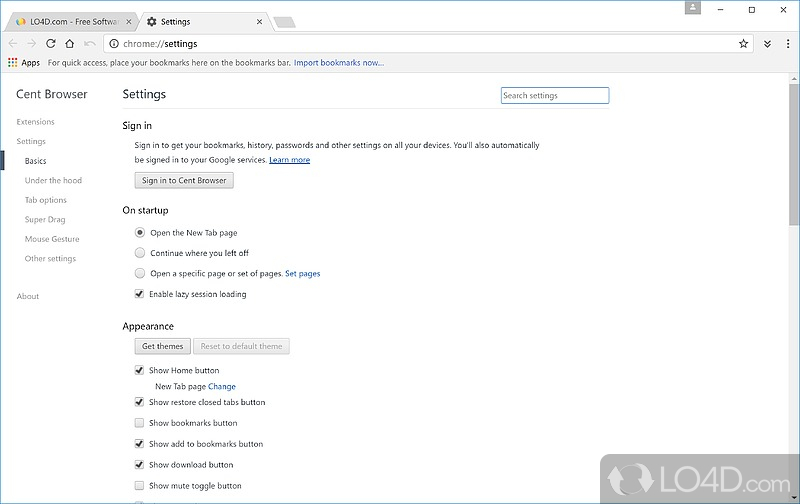800x504 pixels.
Task: Enable Show mute toggle button
Action: coord(139,486)
